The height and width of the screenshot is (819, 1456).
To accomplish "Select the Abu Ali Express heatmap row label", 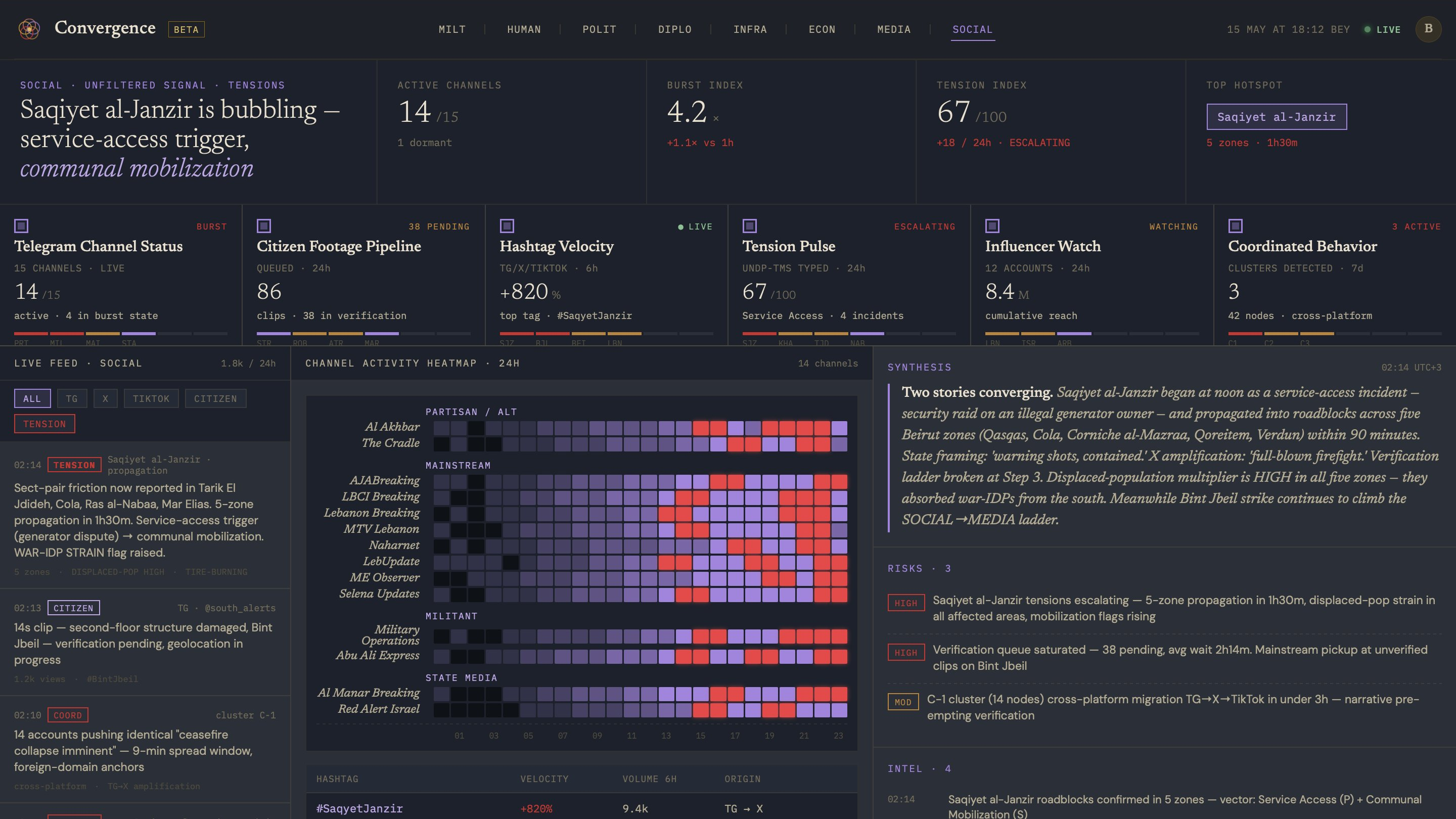I will pyautogui.click(x=378, y=656).
